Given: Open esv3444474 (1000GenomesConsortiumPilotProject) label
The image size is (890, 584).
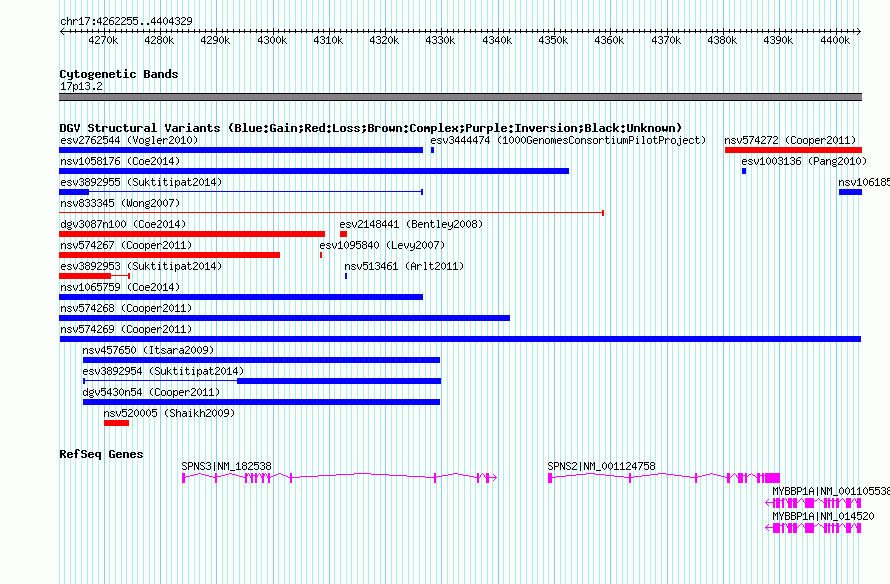Looking at the screenshot, I should [x=568, y=140].
